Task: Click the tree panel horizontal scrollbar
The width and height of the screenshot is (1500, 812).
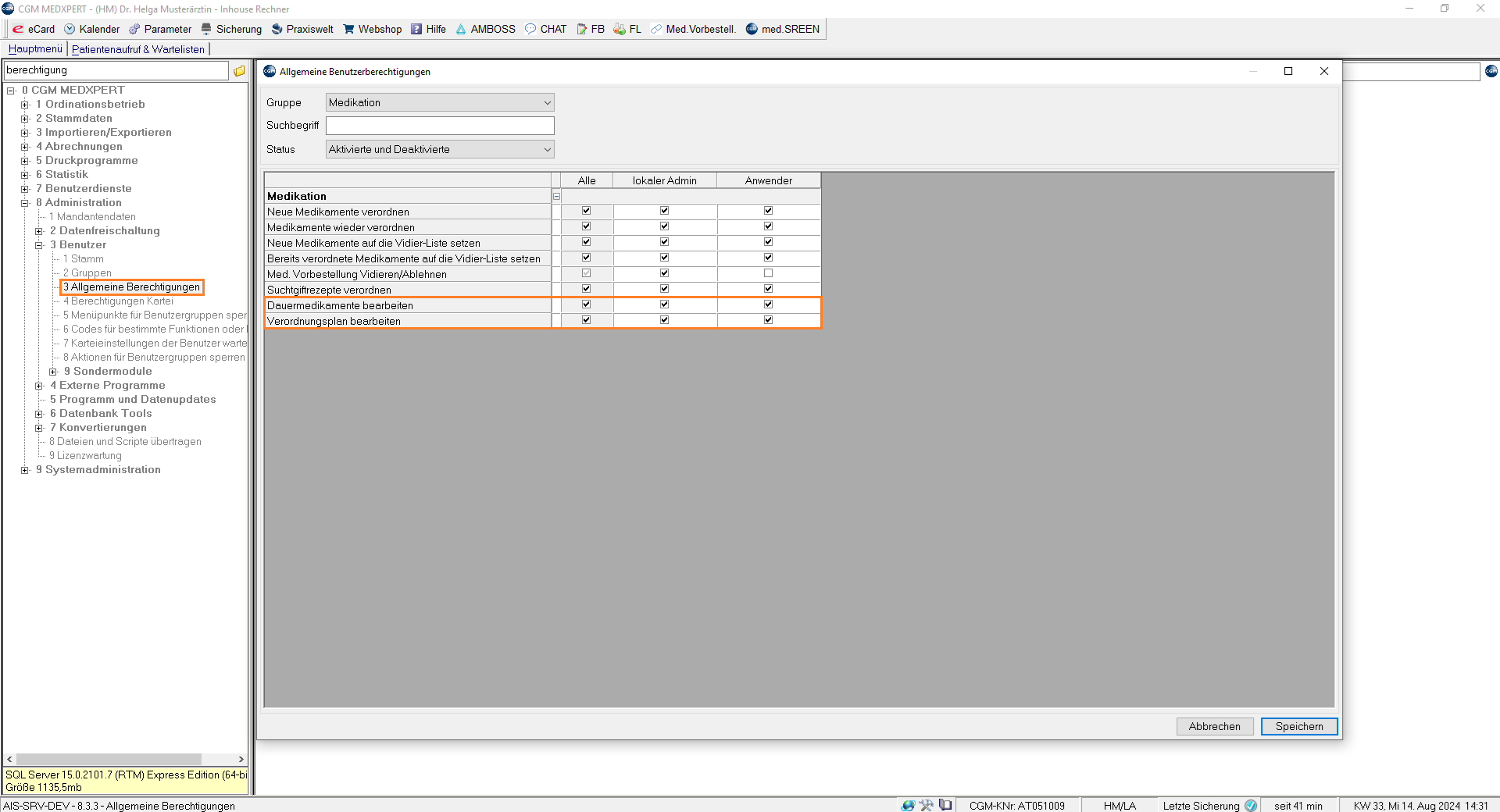Action: tap(109, 759)
